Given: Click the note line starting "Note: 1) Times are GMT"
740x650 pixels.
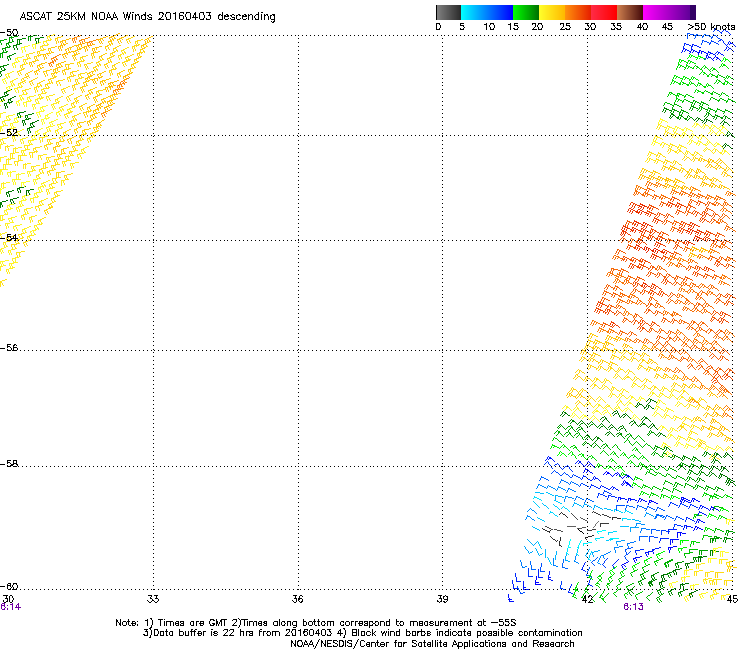Looking at the screenshot, I should point(315,623).
